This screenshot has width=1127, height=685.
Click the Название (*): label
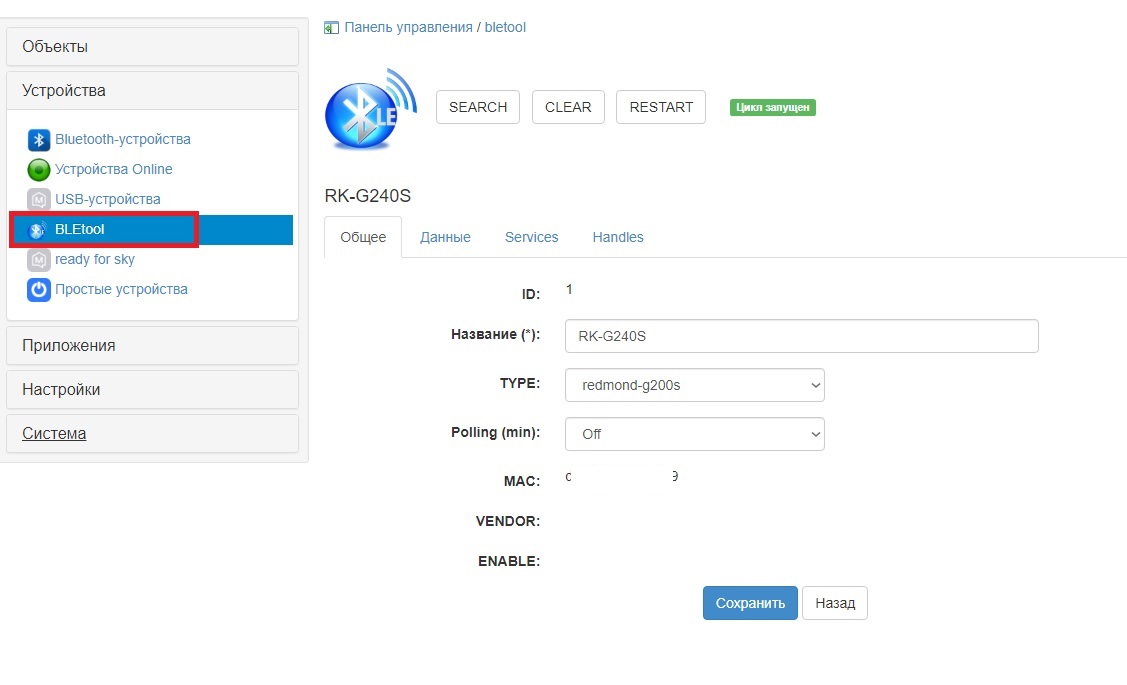[495, 334]
